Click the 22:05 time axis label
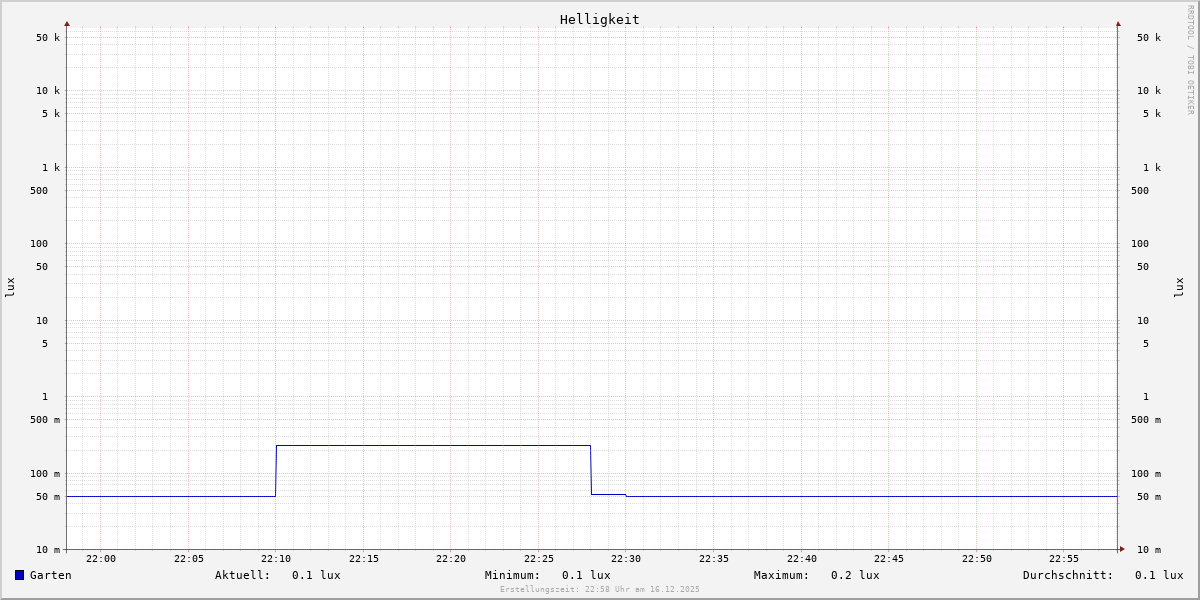1200x600 pixels. [189, 559]
